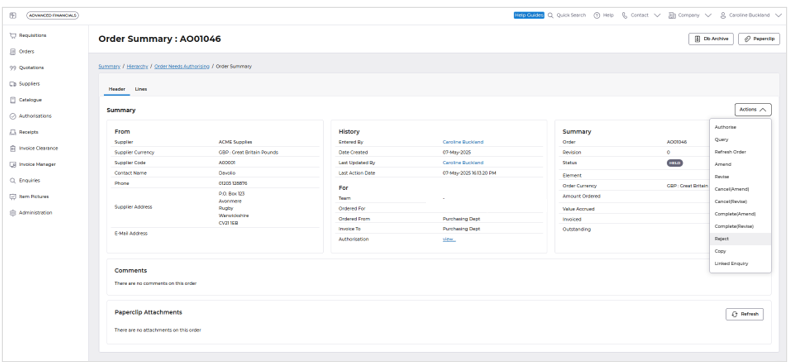Click the Requisitions cart icon in sidebar

13,35
